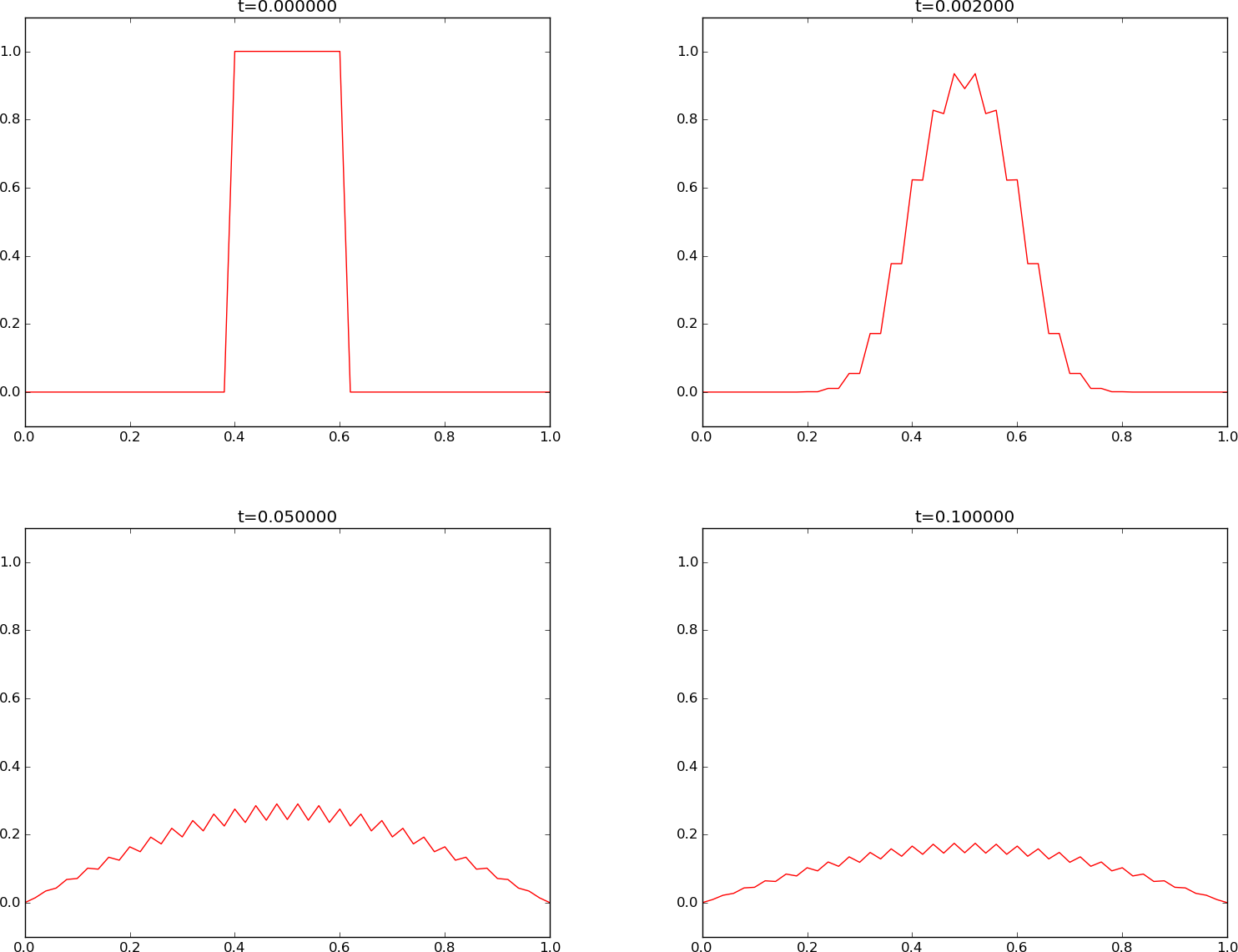This screenshot has height=952, width=1238.
Task: Click y-axis label 0.8 in t=0.002000 plot
Action: pyautogui.click(x=688, y=119)
